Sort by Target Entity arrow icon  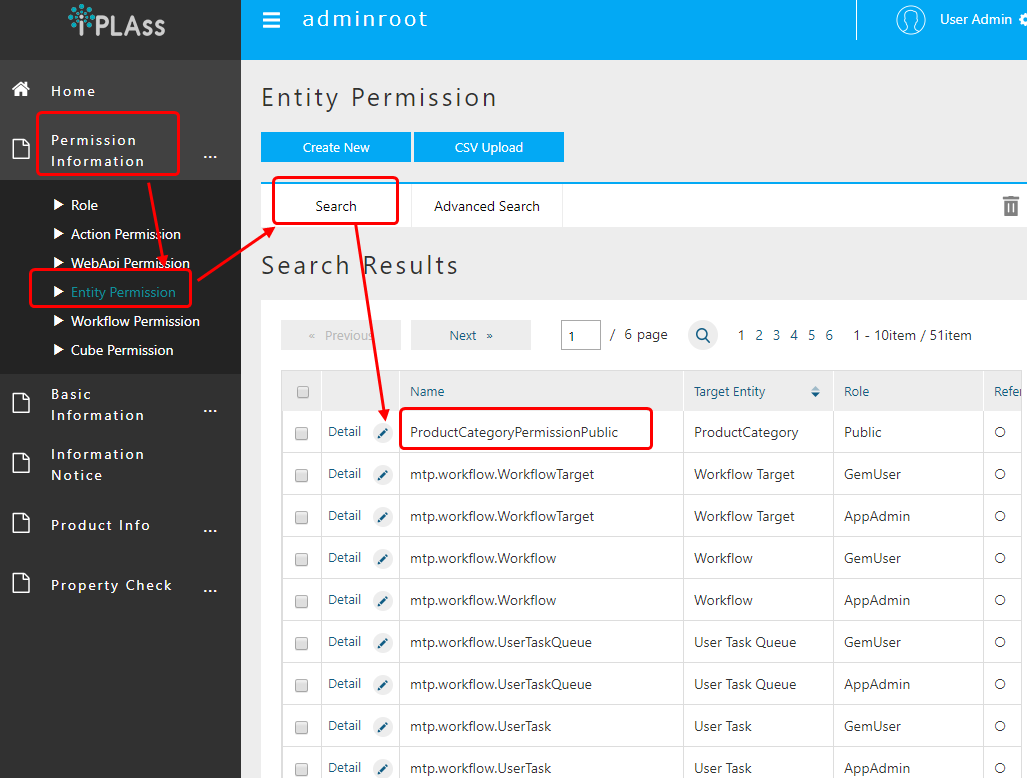click(x=815, y=392)
